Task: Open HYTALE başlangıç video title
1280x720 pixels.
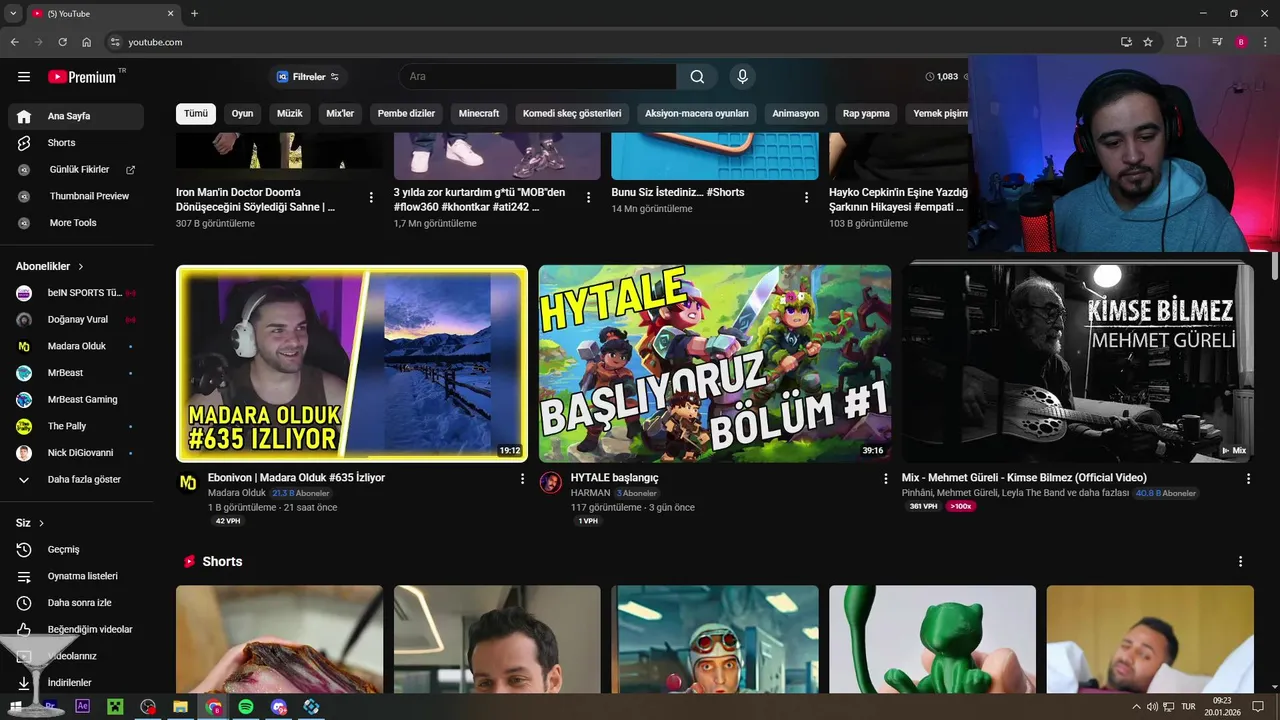Action: click(615, 478)
